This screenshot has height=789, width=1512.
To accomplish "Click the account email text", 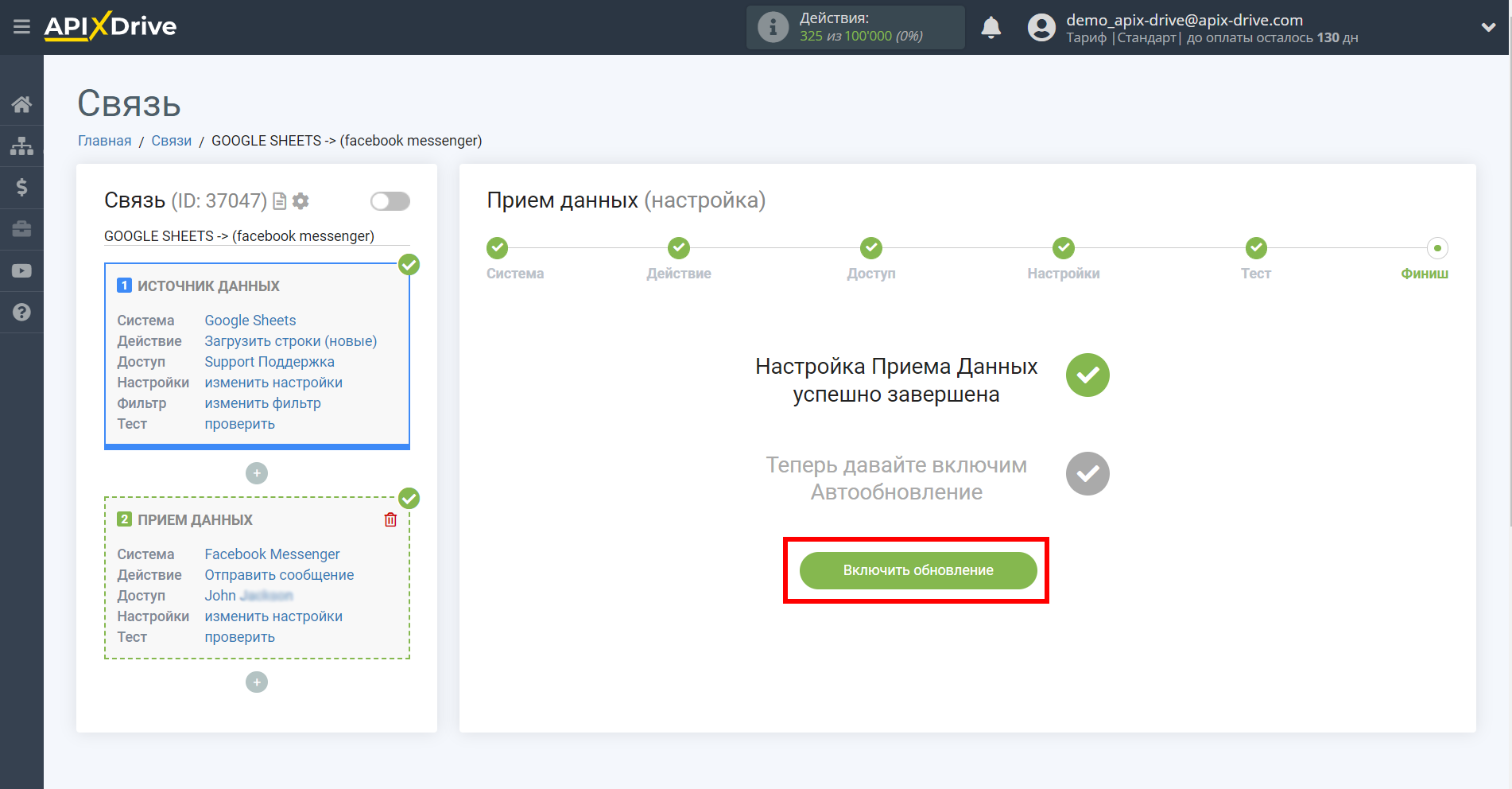I will point(1184,20).
